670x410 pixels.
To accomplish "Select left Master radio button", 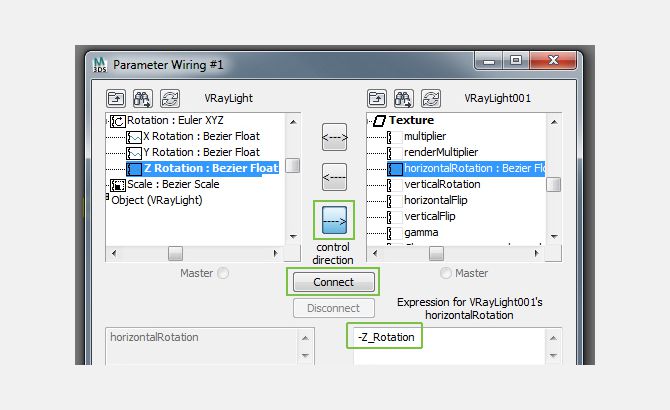I will click(223, 273).
